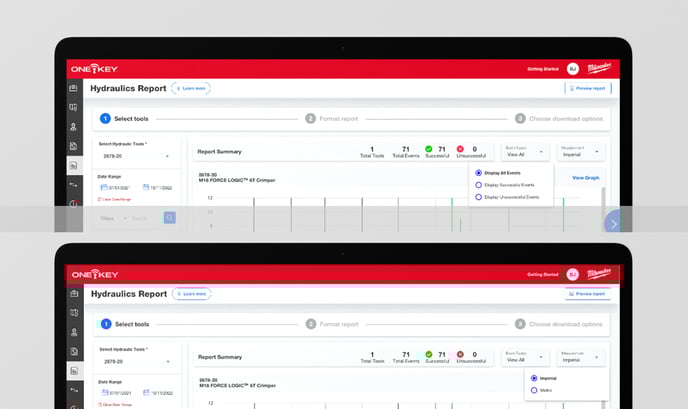The height and width of the screenshot is (409, 688).
Task: Select the highlighted report chart icon in bottom screen sidebar
Action: [74, 371]
